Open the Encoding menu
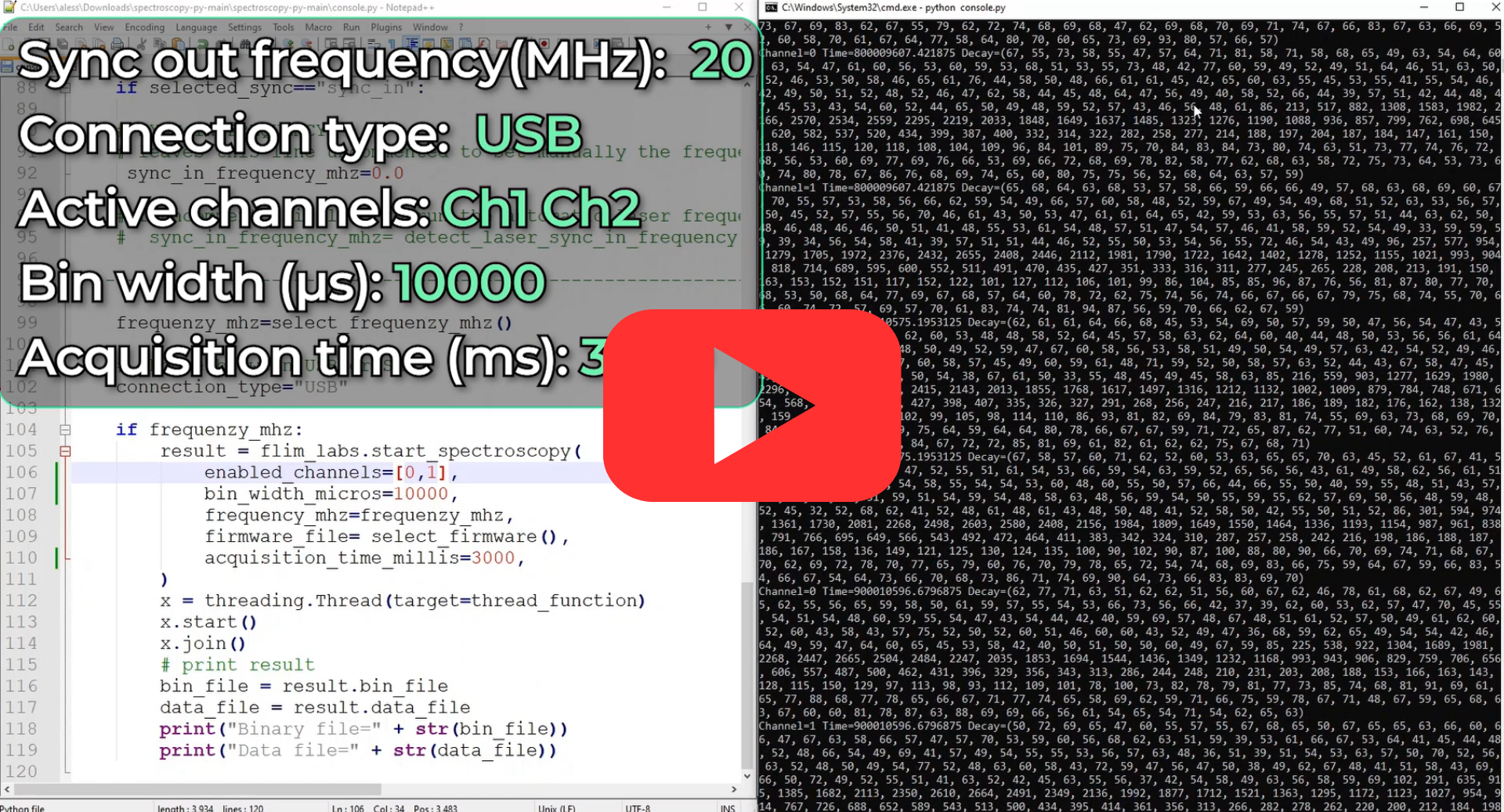 point(145,27)
